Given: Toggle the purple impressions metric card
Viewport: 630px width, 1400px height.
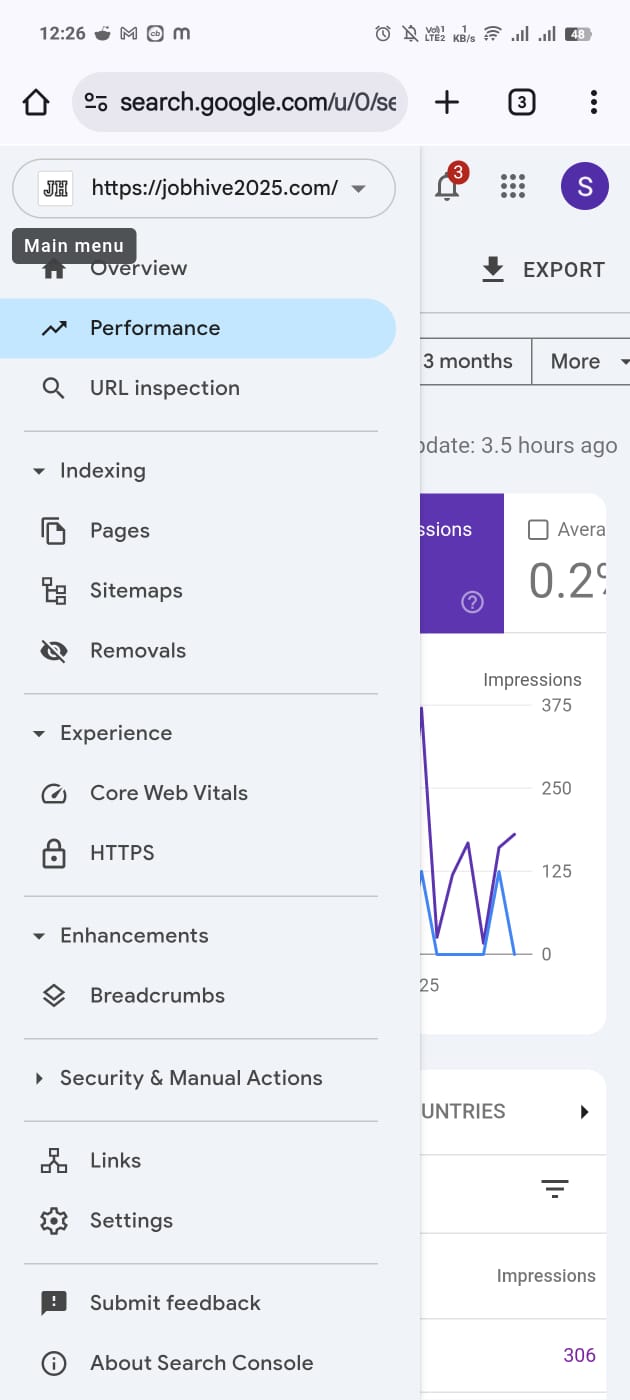Looking at the screenshot, I should click(462, 563).
